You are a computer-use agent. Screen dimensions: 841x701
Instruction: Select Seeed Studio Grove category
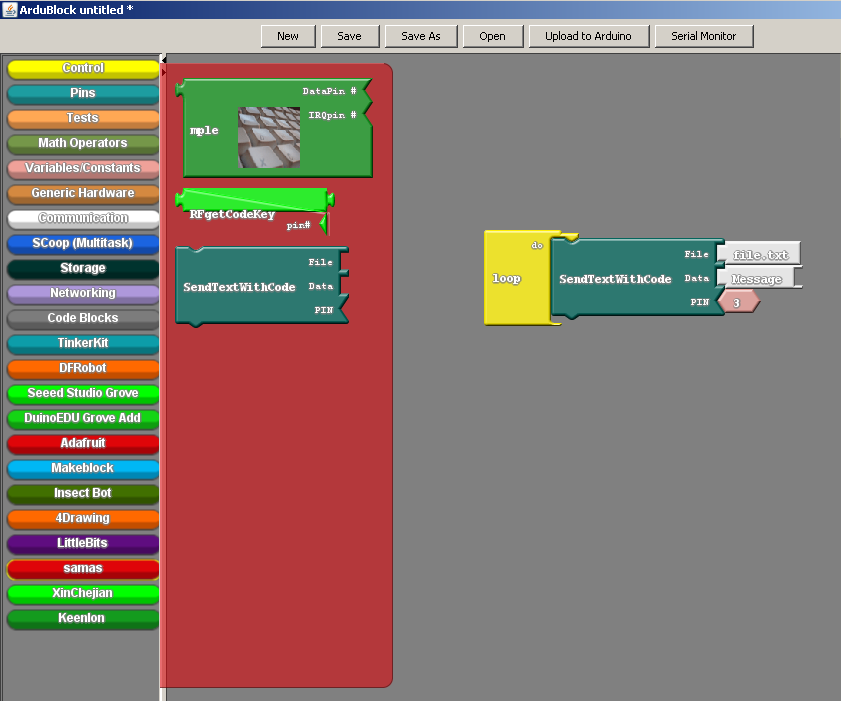(83, 394)
